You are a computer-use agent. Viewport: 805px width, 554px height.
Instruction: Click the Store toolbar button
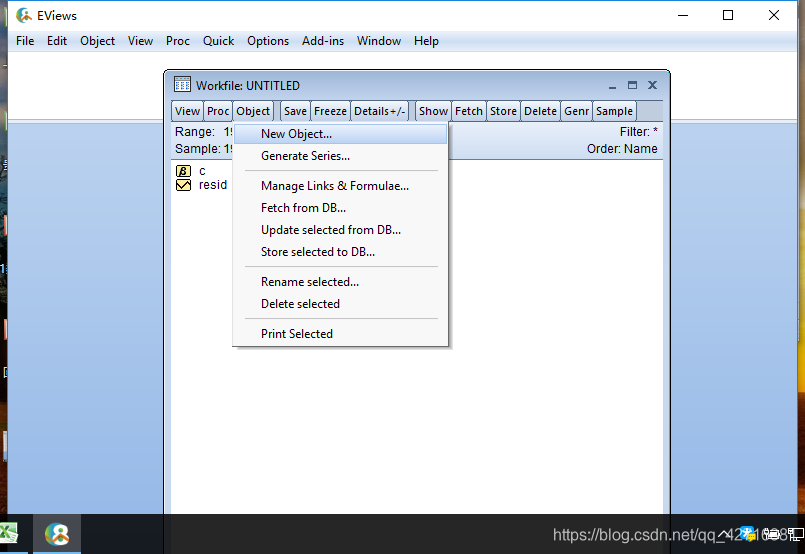(503, 111)
